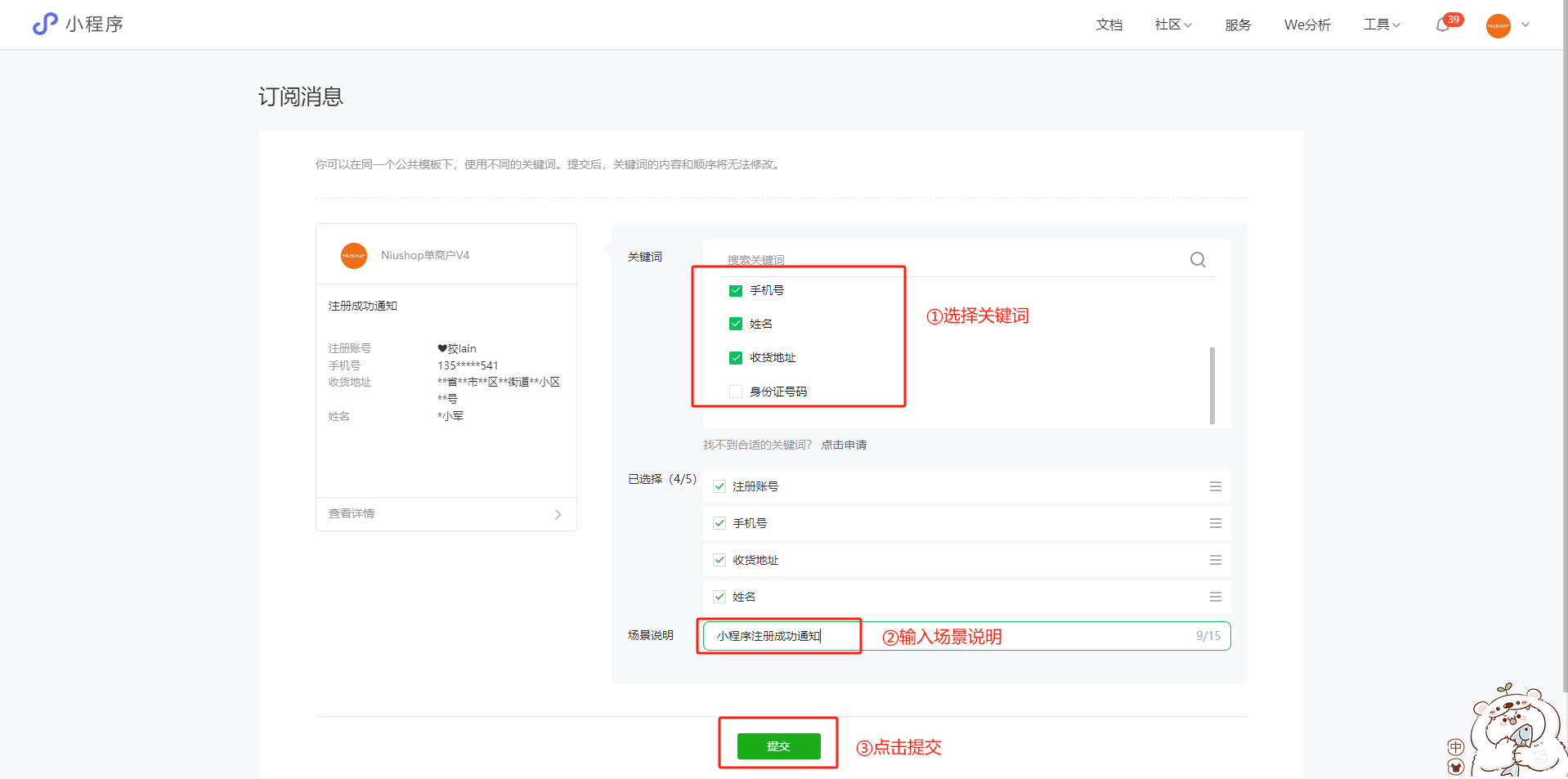This screenshot has width=1568, height=779.
Task: Click drag handle for 姓名 row
Action: coord(1215,597)
